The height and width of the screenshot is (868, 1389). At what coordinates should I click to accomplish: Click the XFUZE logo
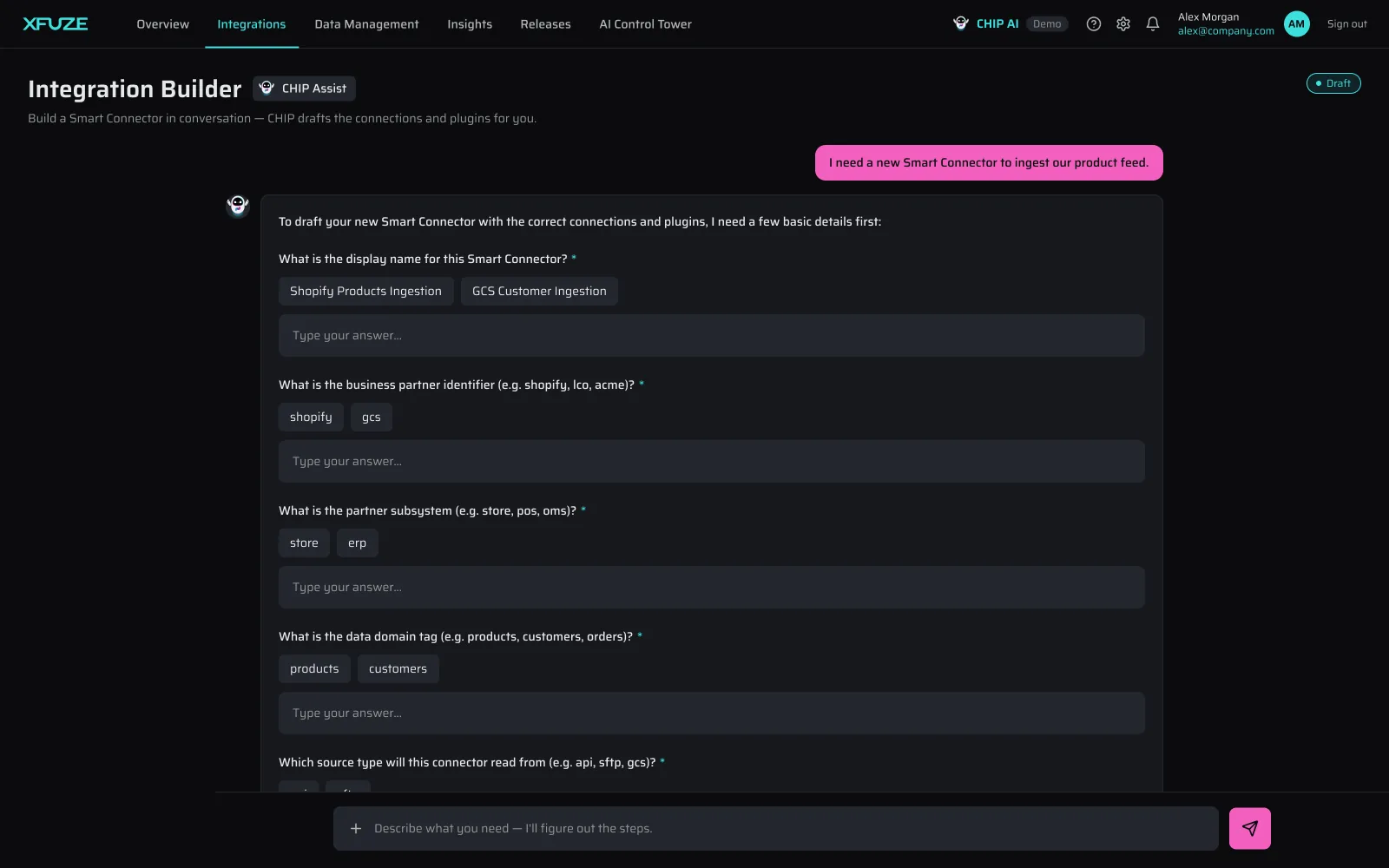tap(56, 24)
